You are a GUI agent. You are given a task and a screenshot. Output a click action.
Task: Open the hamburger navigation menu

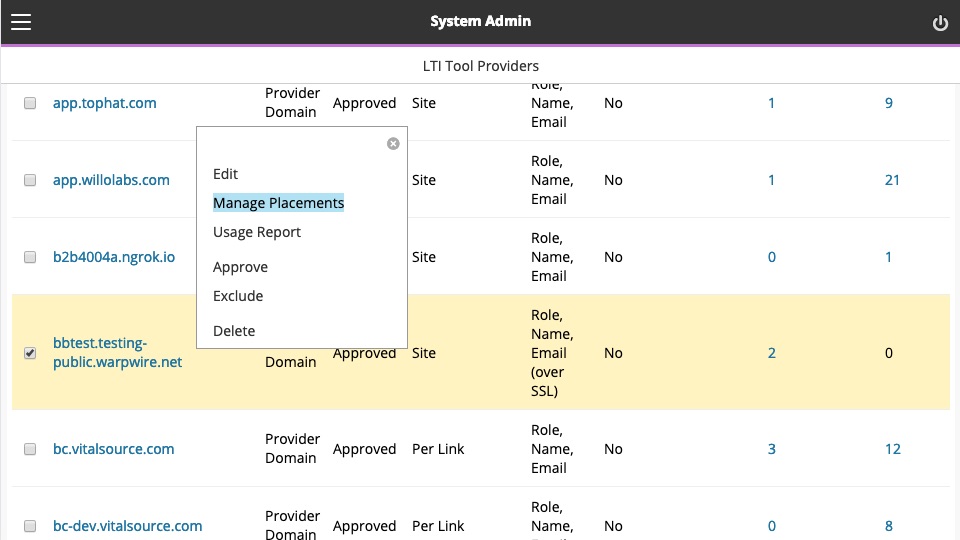(x=21, y=22)
